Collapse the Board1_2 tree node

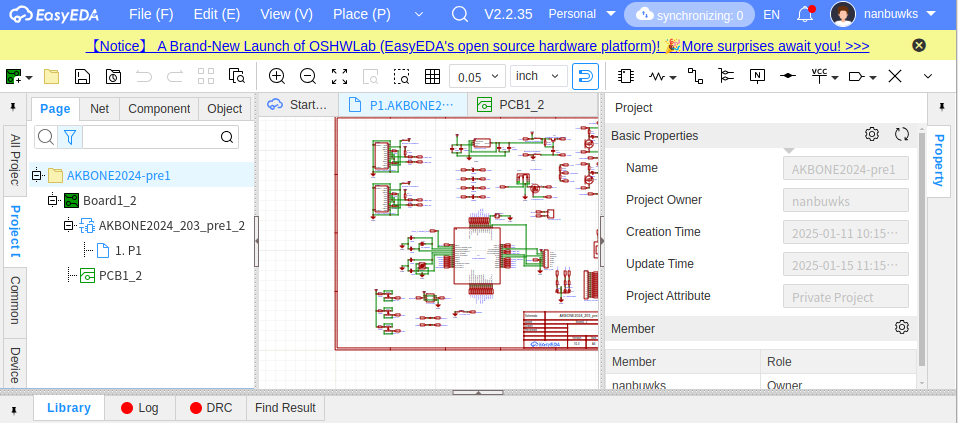click(x=53, y=200)
